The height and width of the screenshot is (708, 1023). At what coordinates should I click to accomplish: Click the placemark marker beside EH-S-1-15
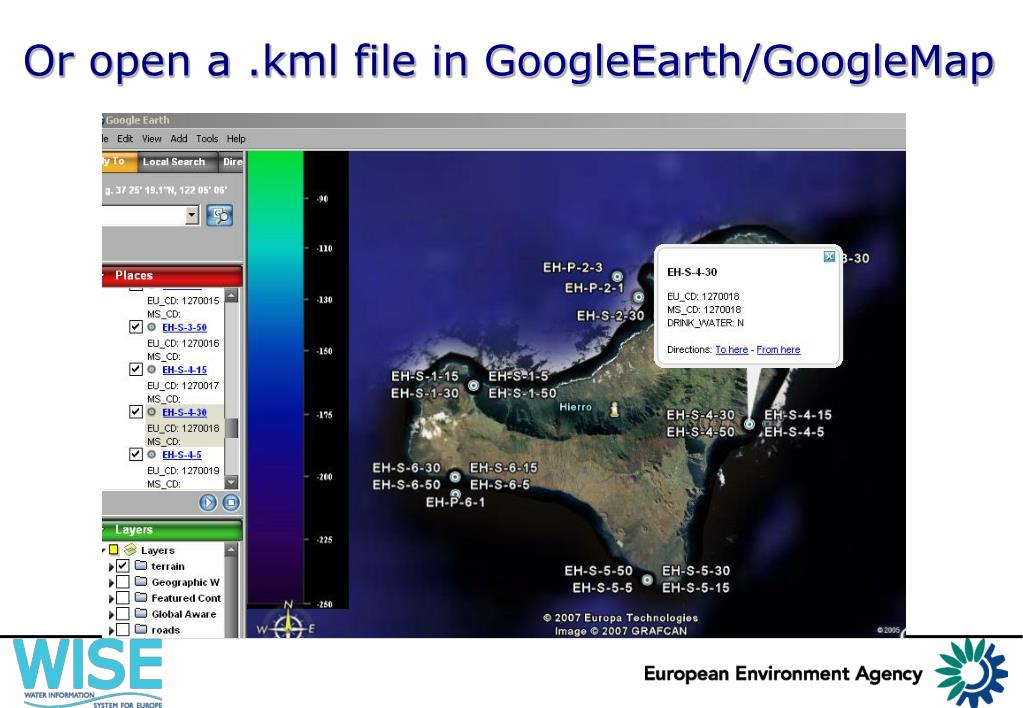(474, 386)
